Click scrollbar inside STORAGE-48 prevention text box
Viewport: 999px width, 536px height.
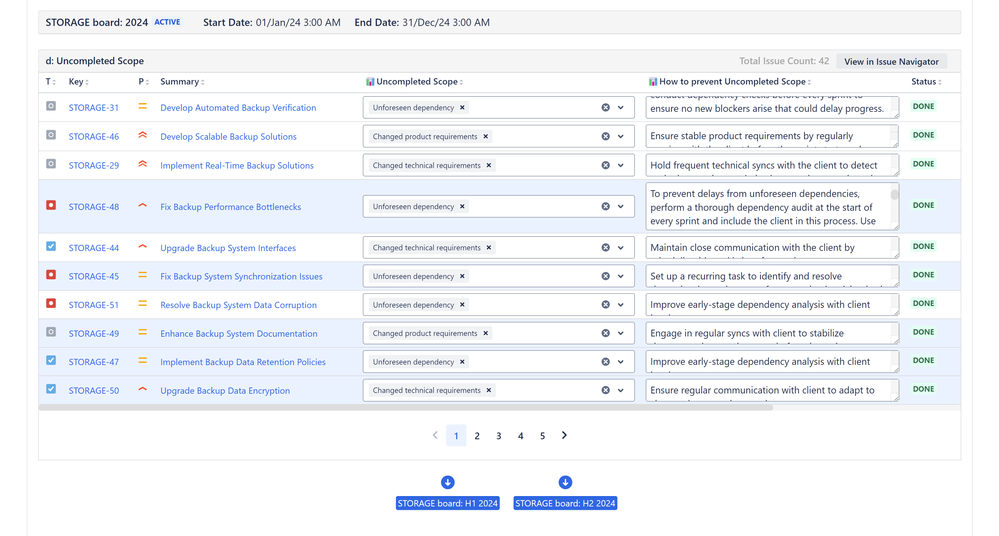[895, 194]
